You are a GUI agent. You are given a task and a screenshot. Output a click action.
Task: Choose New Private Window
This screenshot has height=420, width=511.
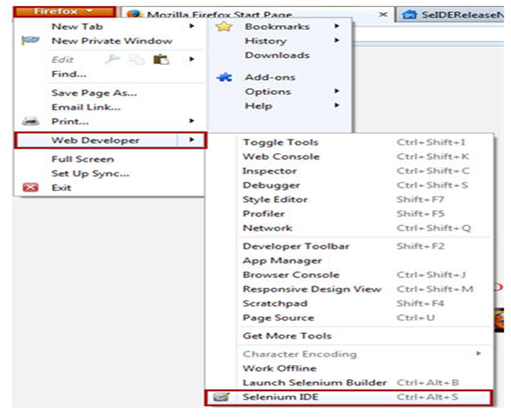(110, 41)
